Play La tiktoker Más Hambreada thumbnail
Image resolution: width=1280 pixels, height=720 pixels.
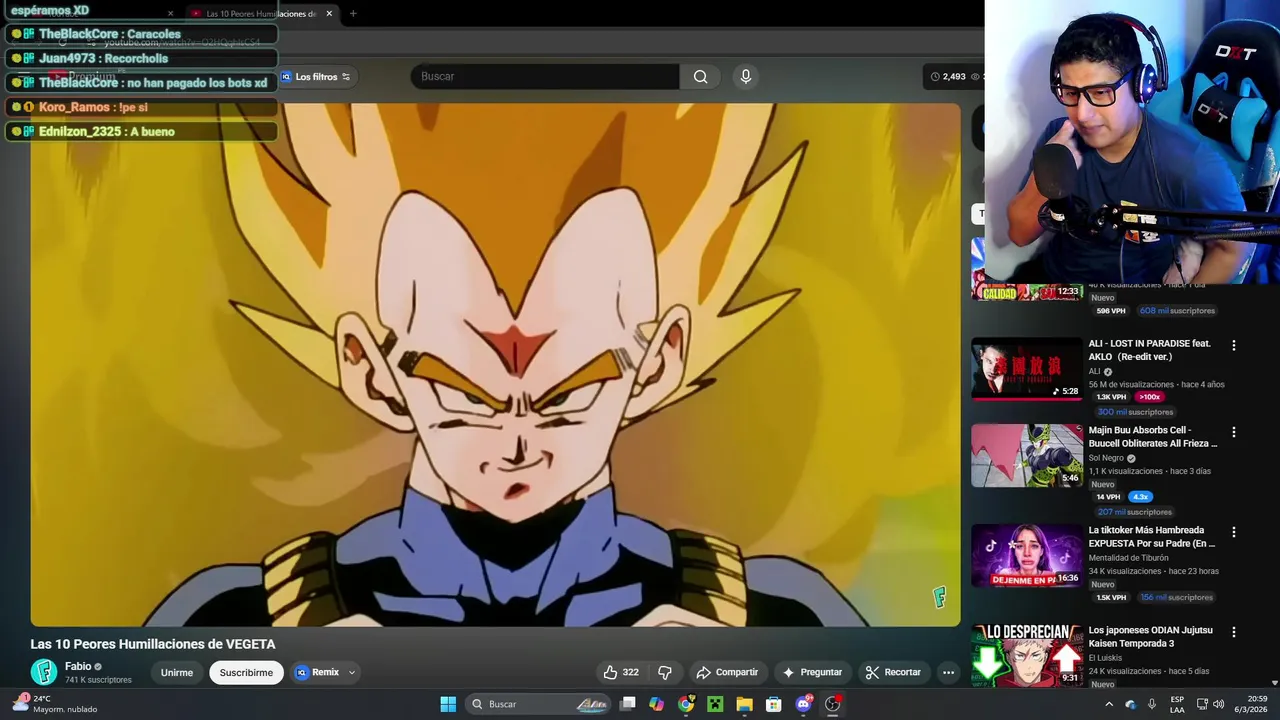pos(1027,555)
